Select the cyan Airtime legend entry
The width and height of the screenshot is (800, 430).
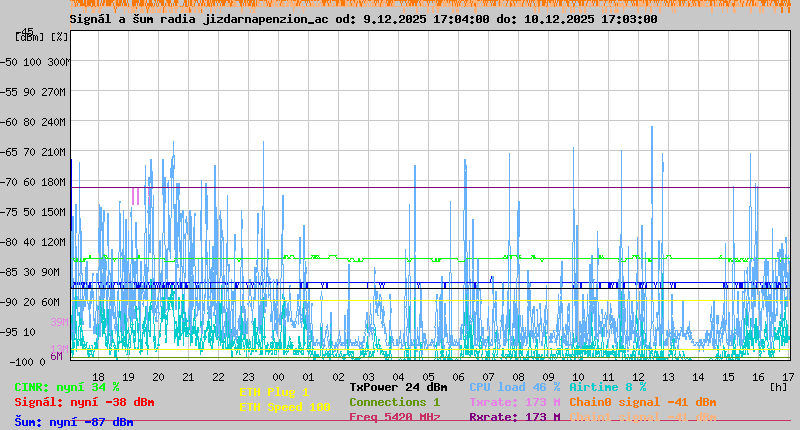pos(607,387)
